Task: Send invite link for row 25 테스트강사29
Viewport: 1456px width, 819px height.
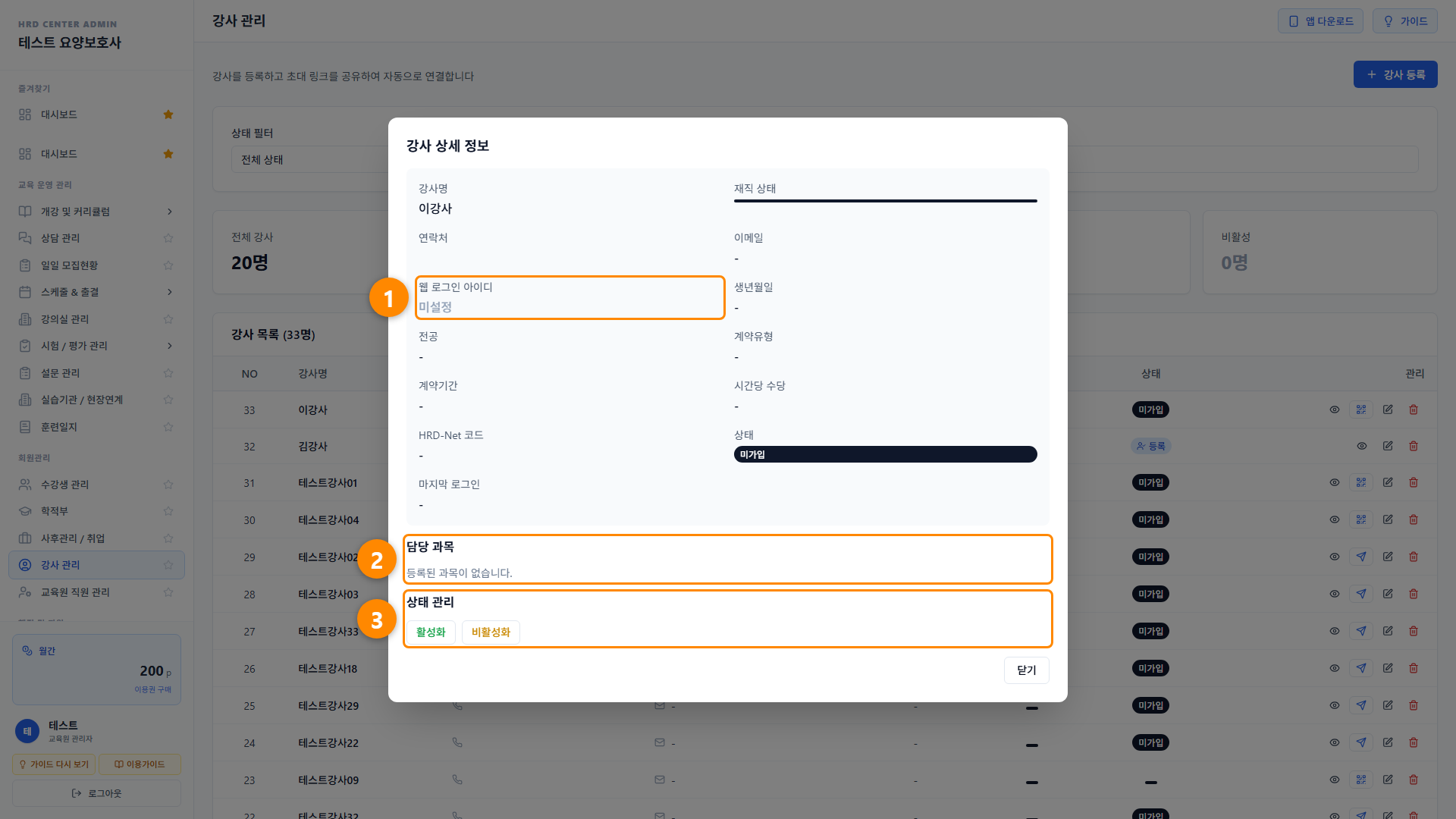Action: click(1361, 705)
